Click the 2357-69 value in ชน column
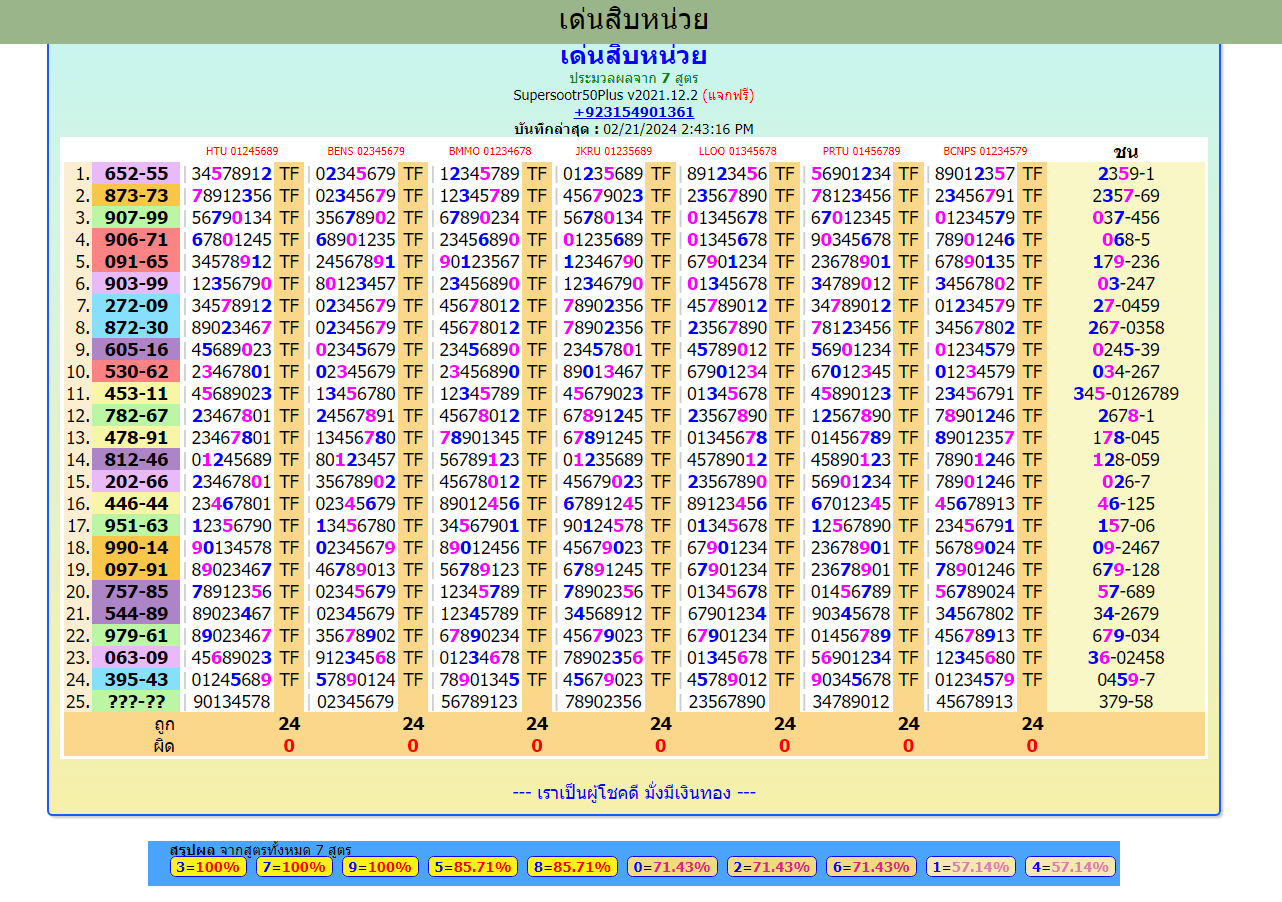 pyautogui.click(x=1126, y=195)
